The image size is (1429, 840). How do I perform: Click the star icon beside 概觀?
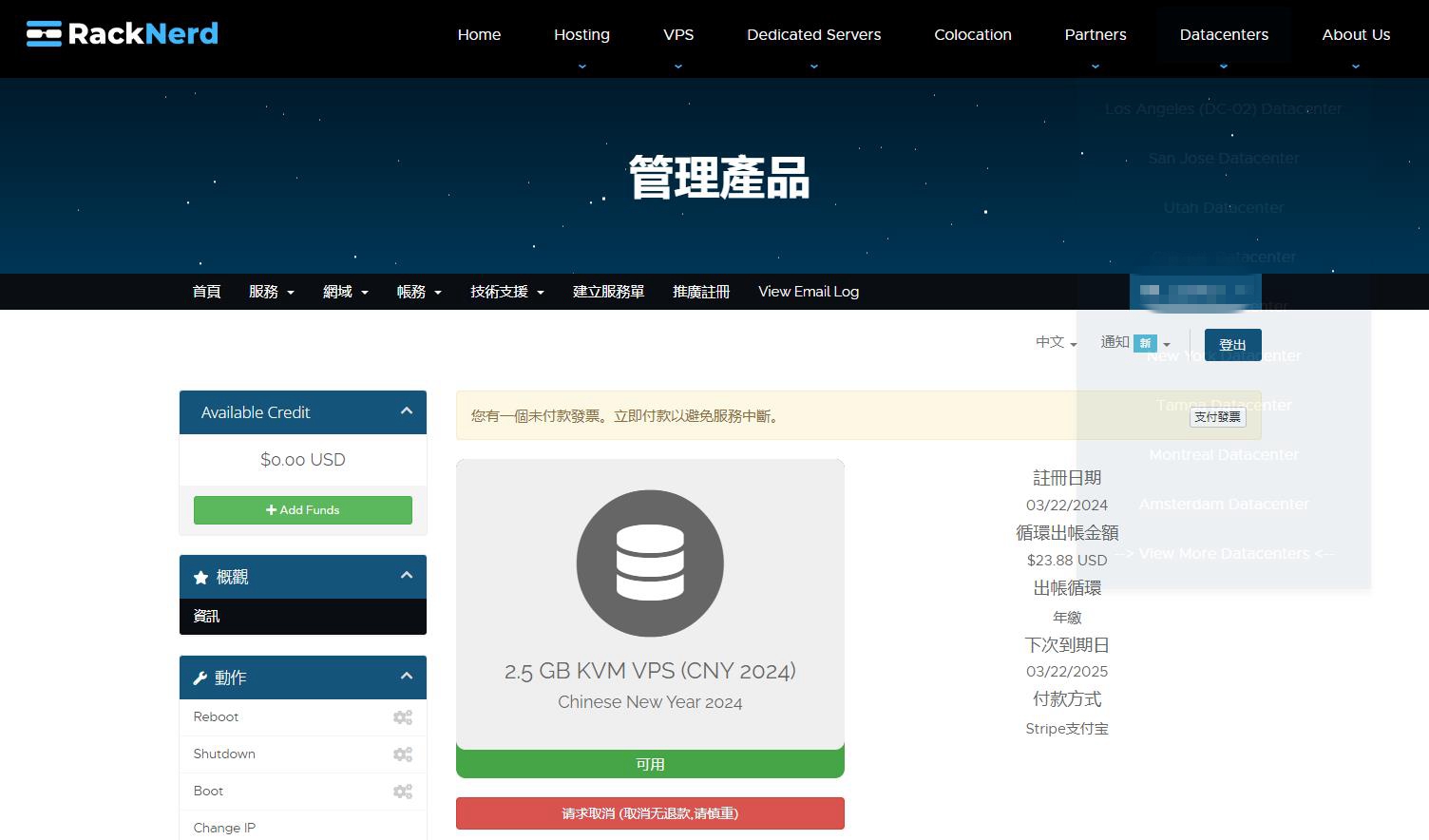200,578
